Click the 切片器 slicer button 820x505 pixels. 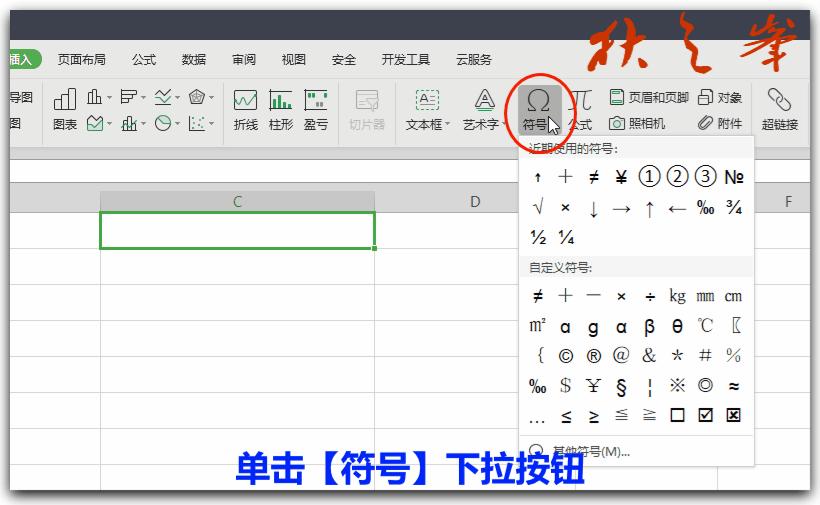point(367,110)
